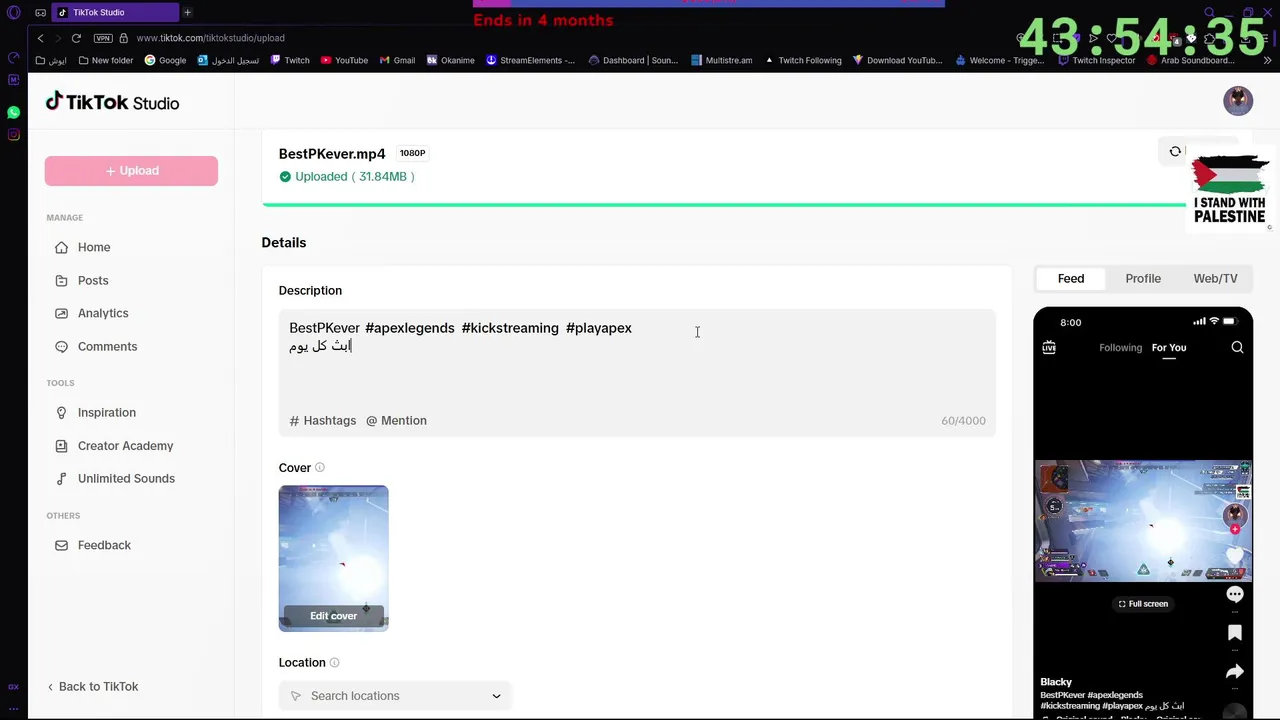
Task: Reload the browser page
Action: pyautogui.click(x=76, y=38)
